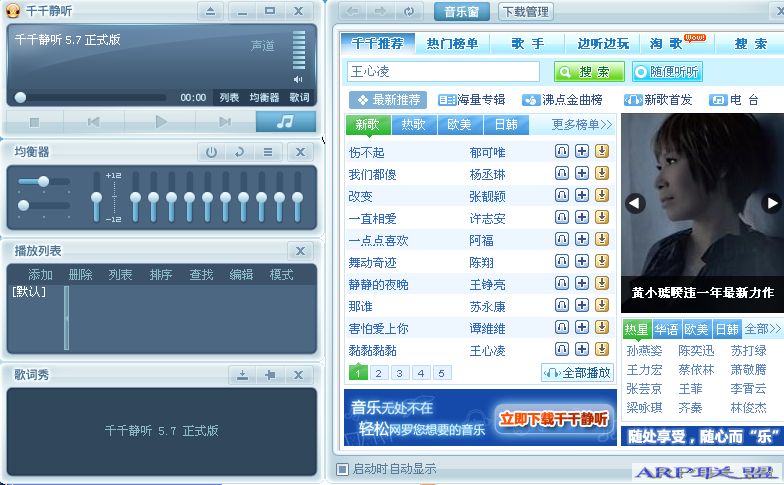784x485 pixels.
Task: Open artist 陈奕迅 link
Action: pos(696,351)
